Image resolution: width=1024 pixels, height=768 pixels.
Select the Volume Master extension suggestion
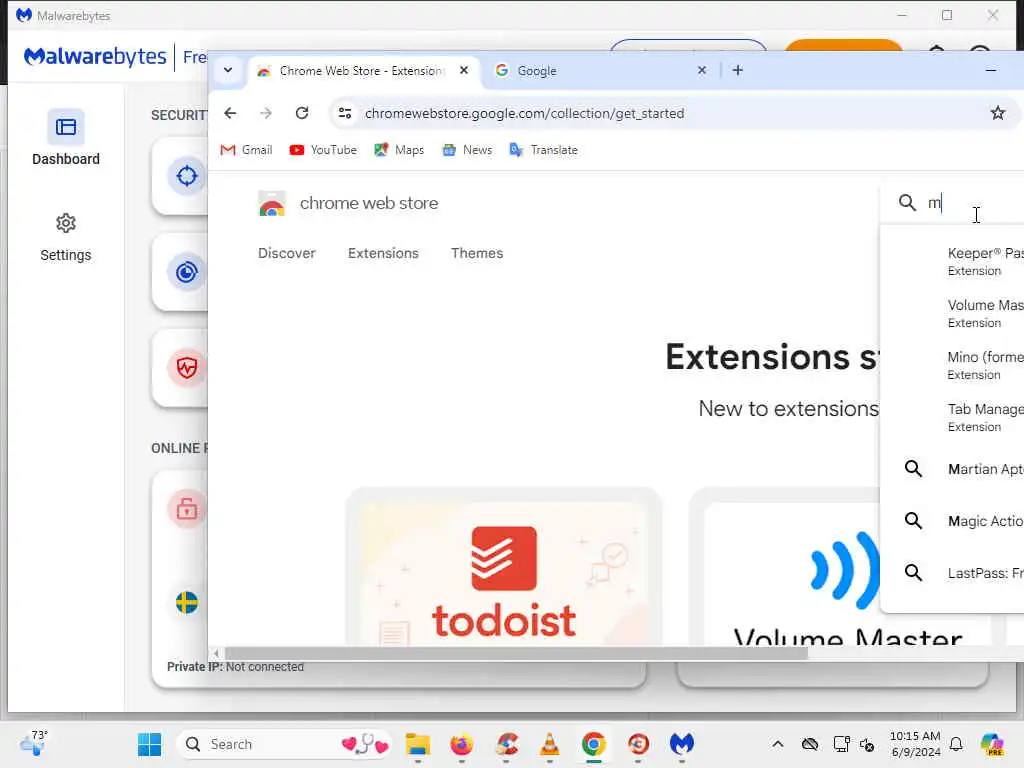point(953,313)
